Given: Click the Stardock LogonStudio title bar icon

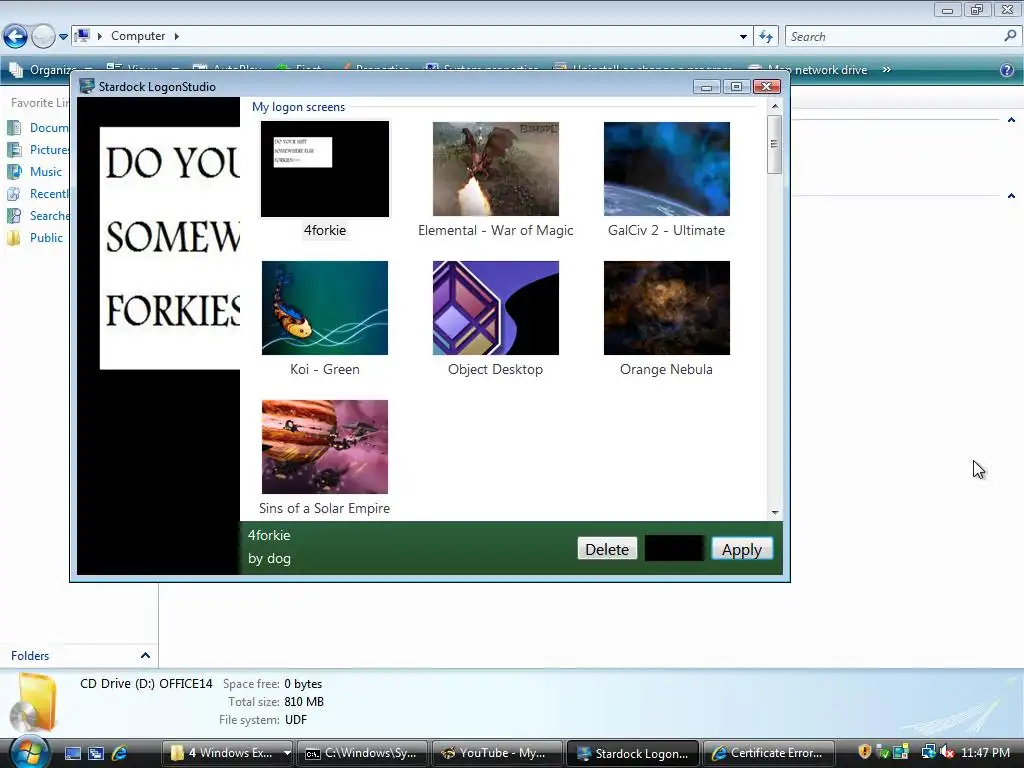Looking at the screenshot, I should point(87,86).
